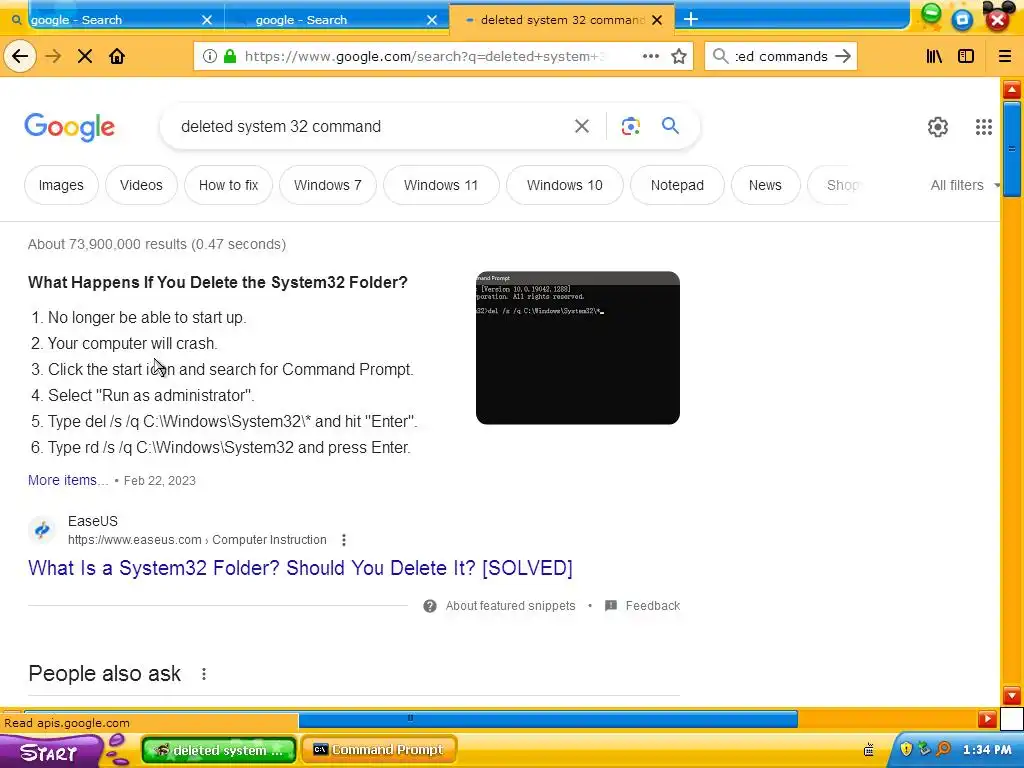Filter results by News
The width and height of the screenshot is (1024, 768).
click(x=765, y=185)
